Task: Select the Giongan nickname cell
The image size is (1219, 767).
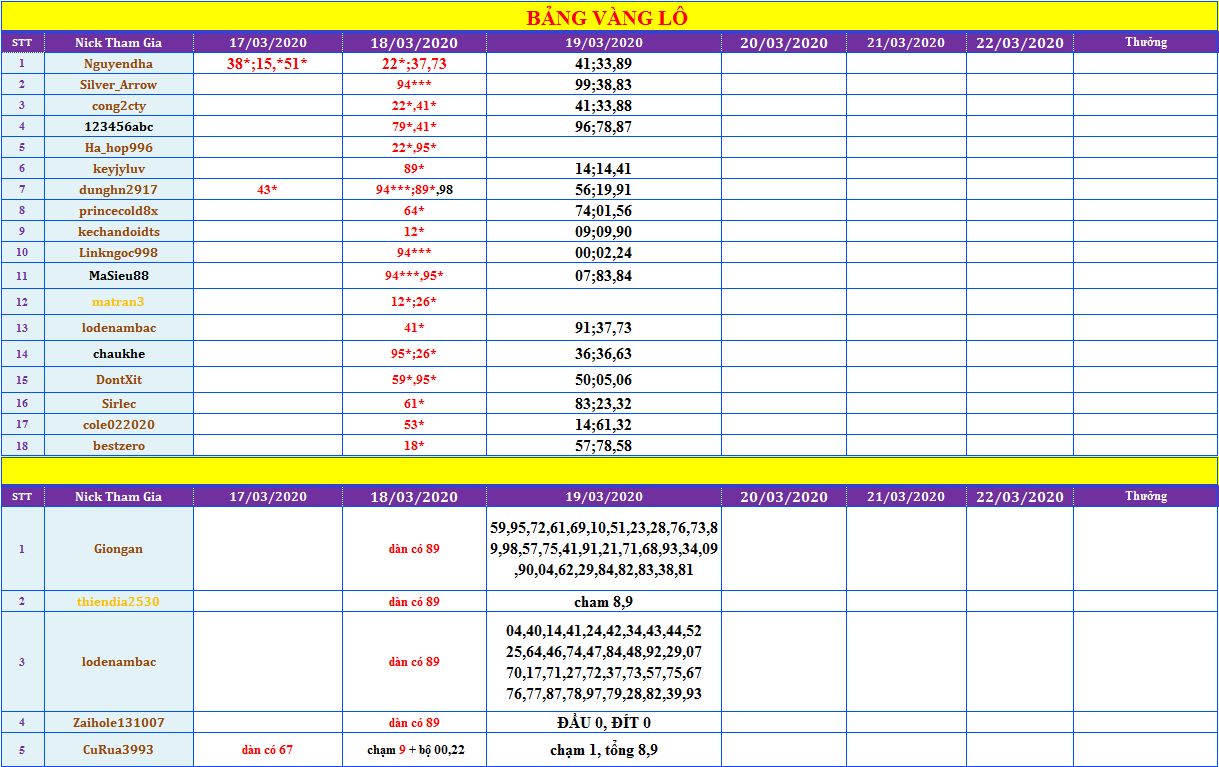Action: [x=118, y=549]
